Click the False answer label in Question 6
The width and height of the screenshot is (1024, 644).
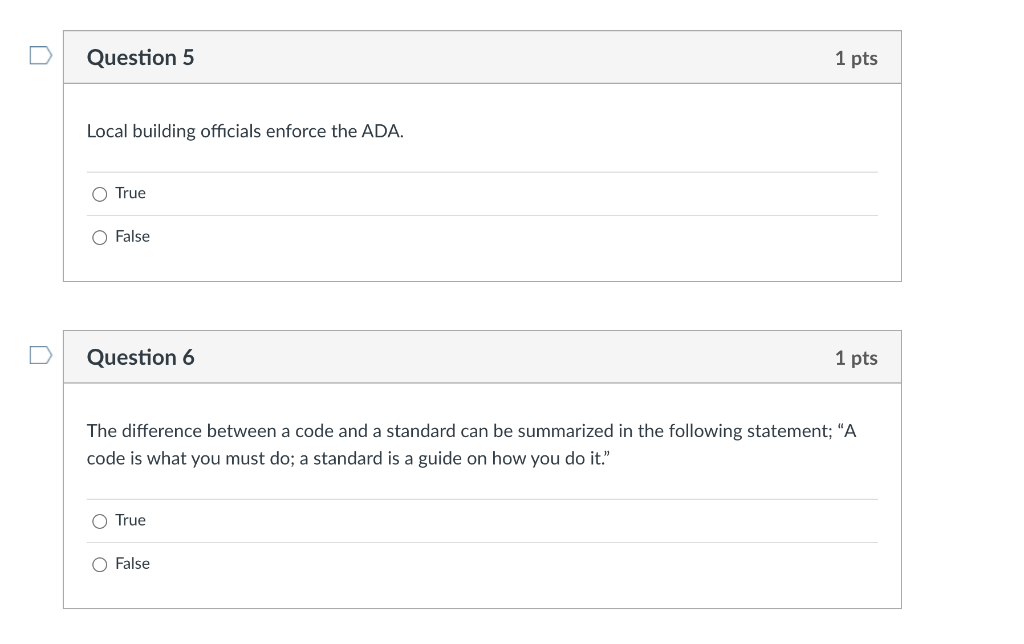coord(132,564)
